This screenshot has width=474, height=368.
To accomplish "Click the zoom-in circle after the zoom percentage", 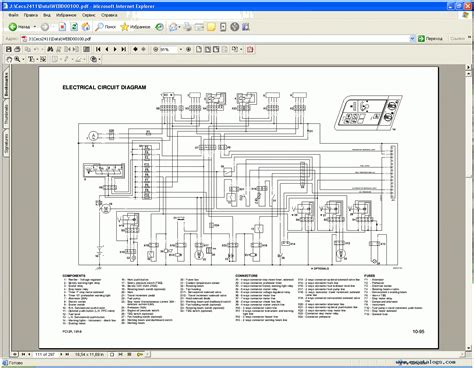I will pyautogui.click(x=188, y=49).
